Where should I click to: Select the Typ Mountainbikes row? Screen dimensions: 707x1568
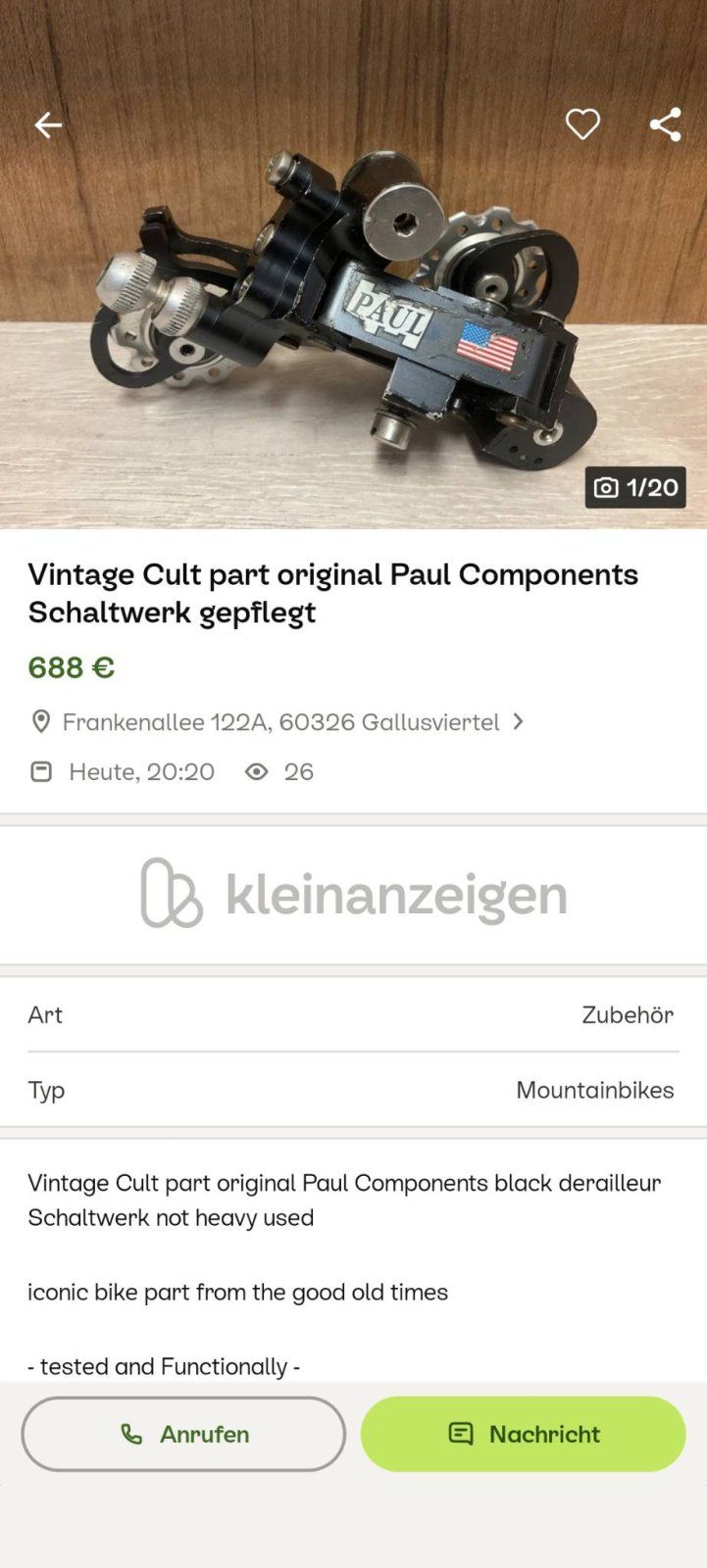[353, 1090]
